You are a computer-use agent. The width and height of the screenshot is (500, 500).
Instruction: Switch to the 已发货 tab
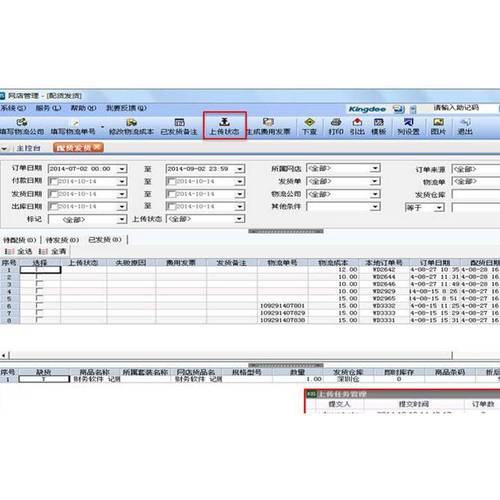pyautogui.click(x=105, y=240)
